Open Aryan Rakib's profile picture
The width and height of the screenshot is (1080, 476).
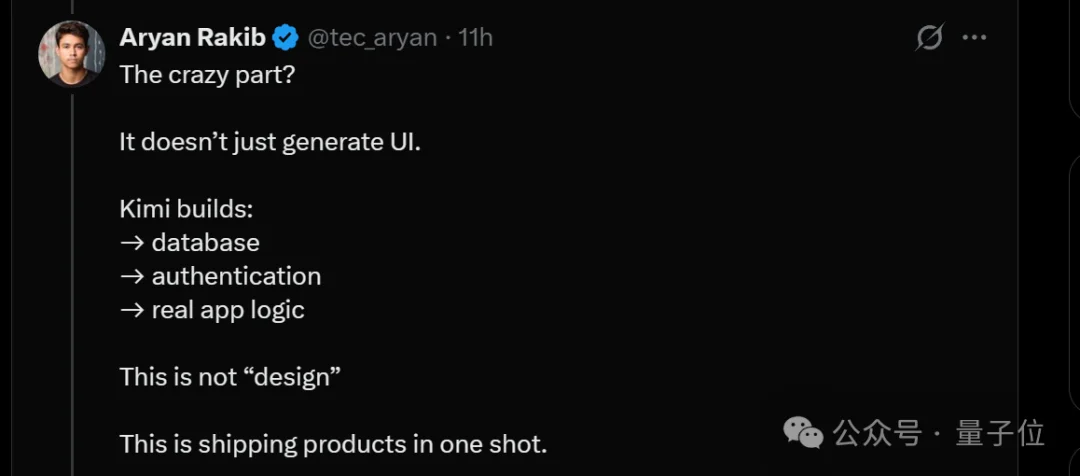coord(71,53)
